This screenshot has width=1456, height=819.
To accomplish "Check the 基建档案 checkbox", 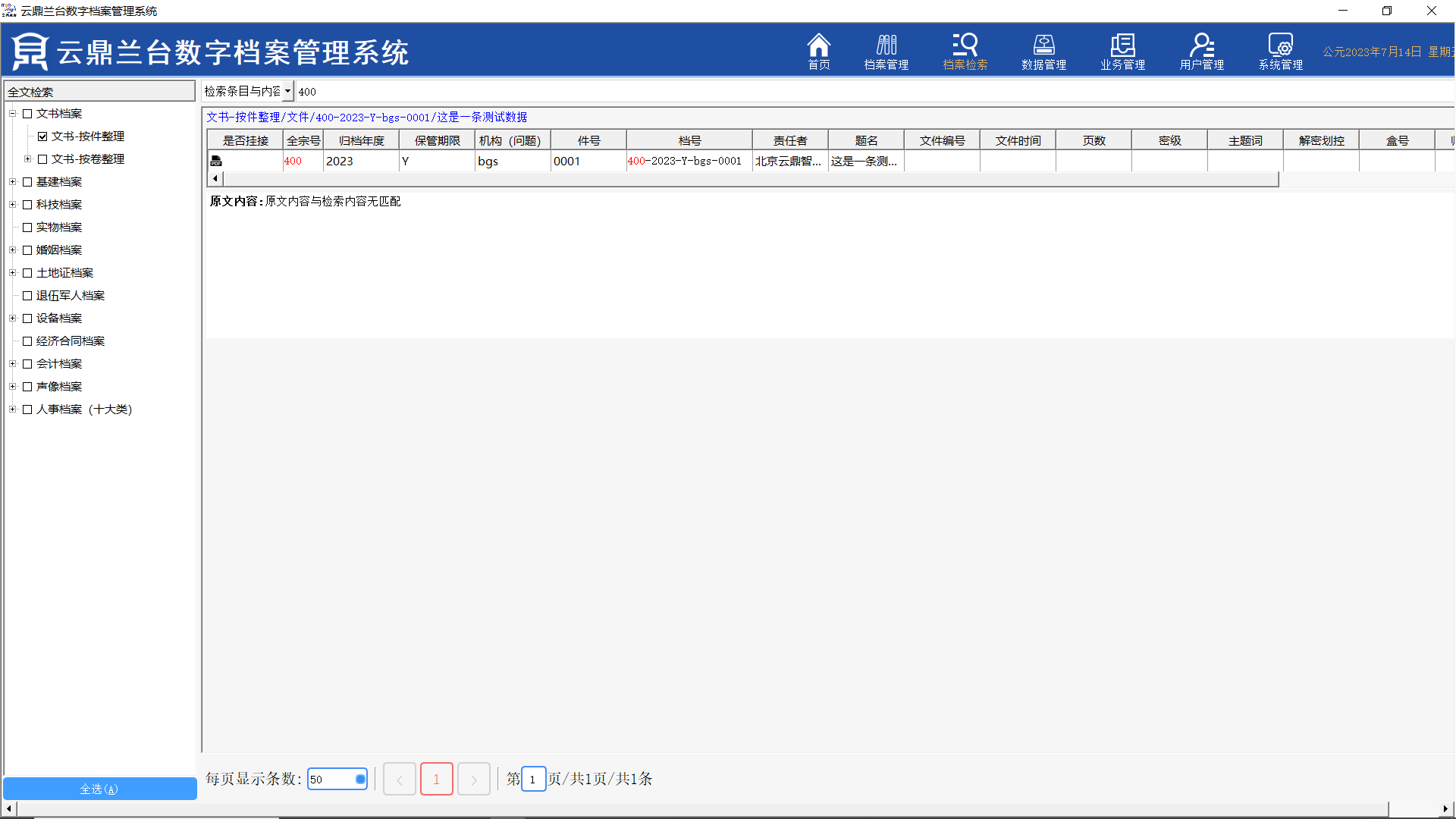I will coord(27,182).
